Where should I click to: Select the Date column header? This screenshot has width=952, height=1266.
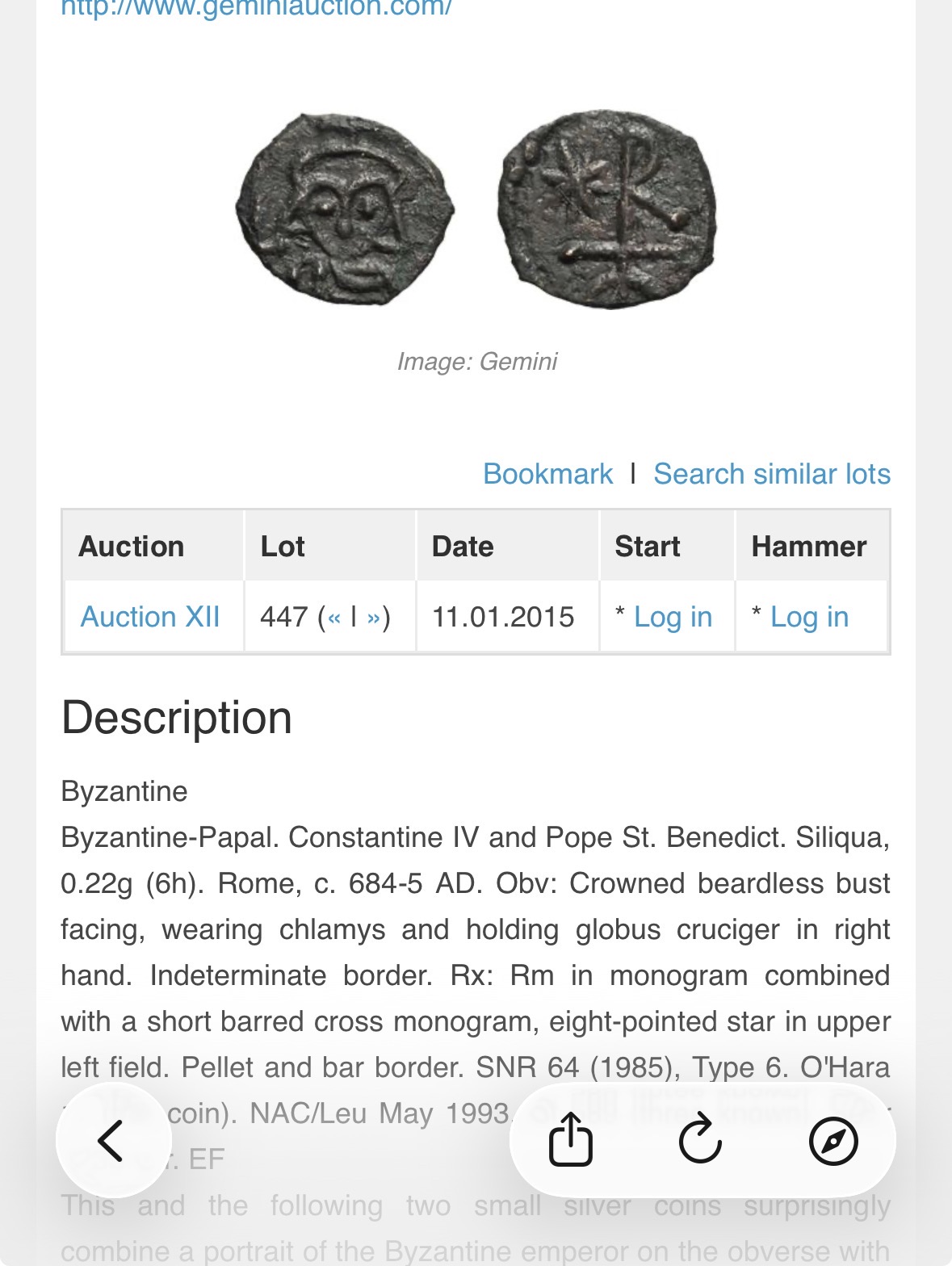pos(463,547)
